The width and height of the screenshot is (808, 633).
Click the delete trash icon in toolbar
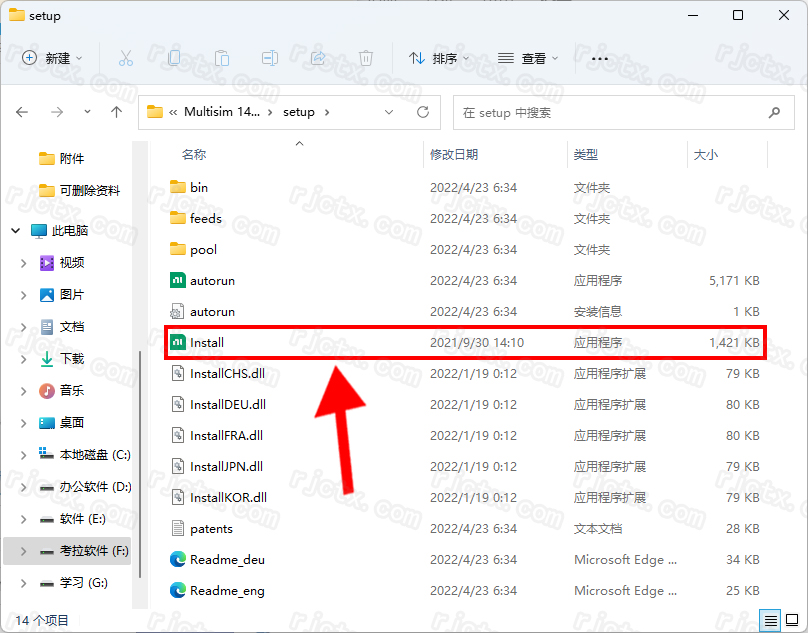point(366,58)
